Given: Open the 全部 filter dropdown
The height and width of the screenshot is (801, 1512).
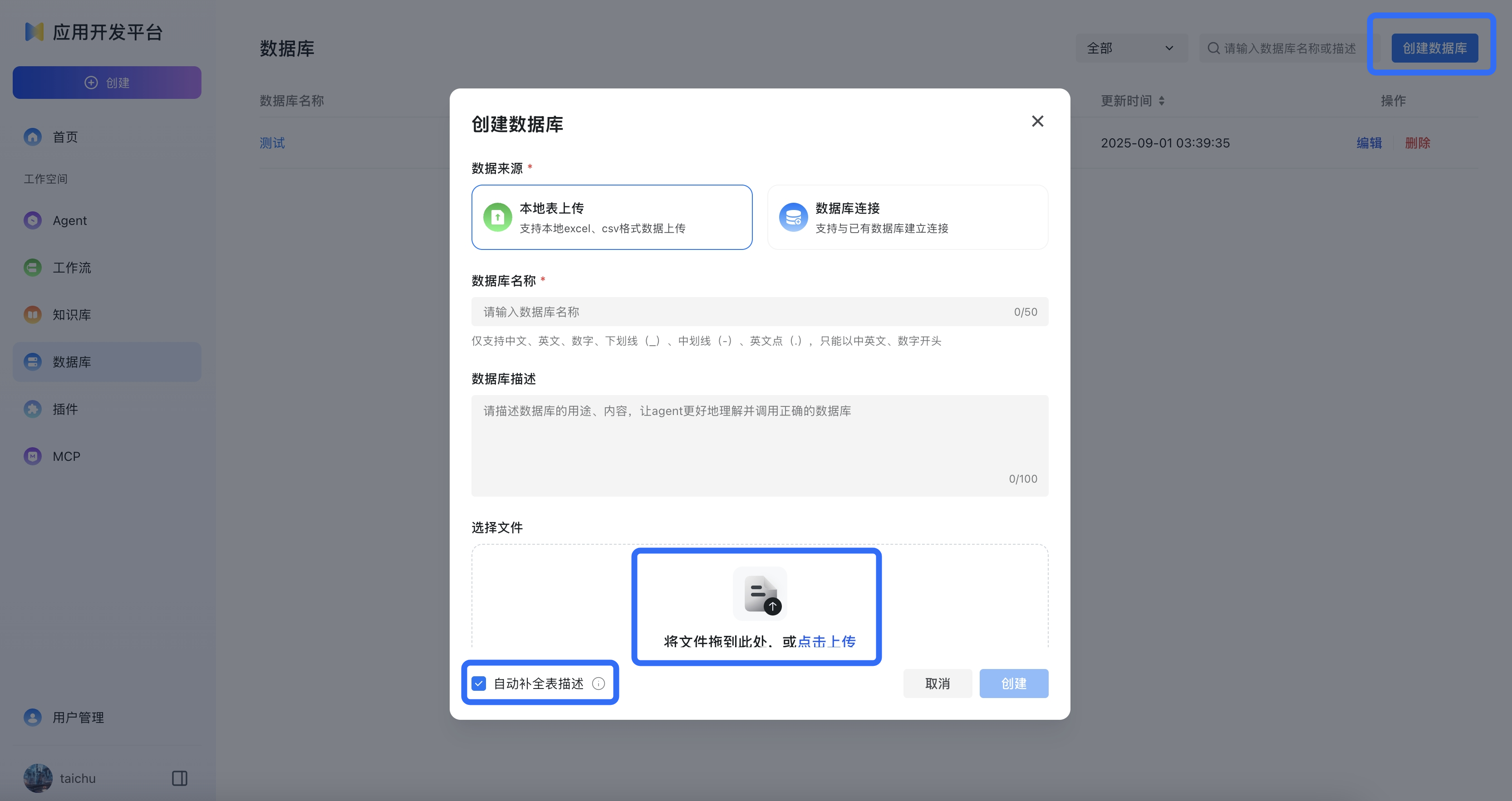Looking at the screenshot, I should [x=1130, y=48].
